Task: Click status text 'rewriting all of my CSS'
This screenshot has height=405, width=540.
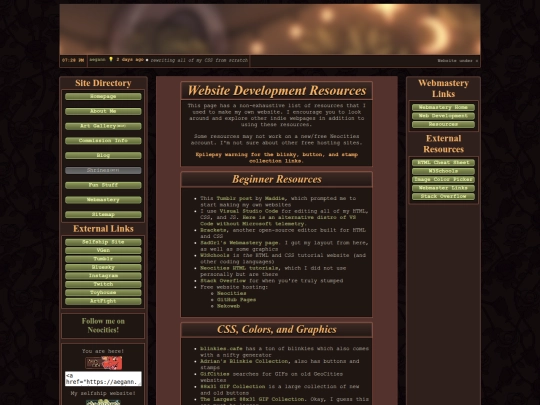Action: point(199,60)
